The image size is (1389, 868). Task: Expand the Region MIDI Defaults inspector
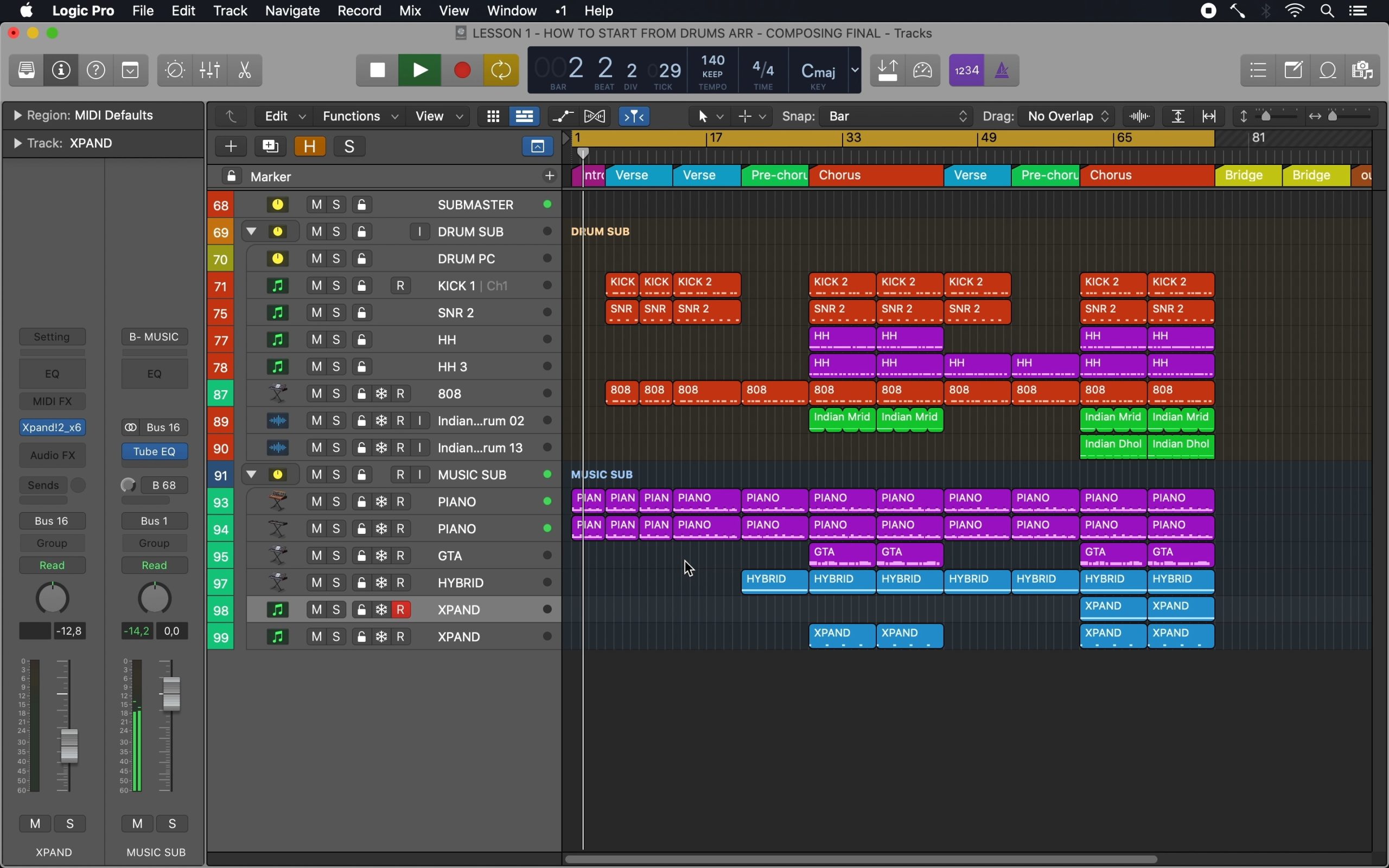point(17,116)
